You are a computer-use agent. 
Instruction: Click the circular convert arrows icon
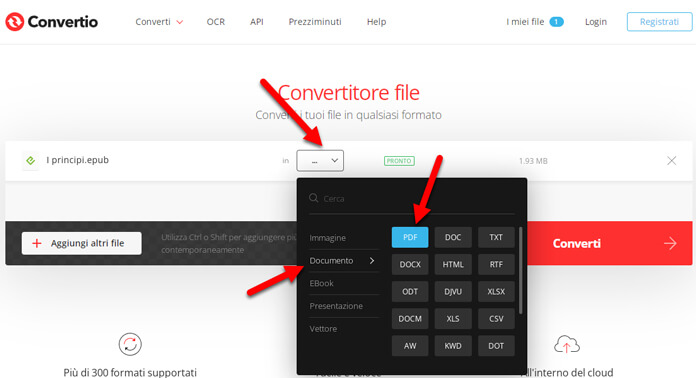(x=130, y=344)
